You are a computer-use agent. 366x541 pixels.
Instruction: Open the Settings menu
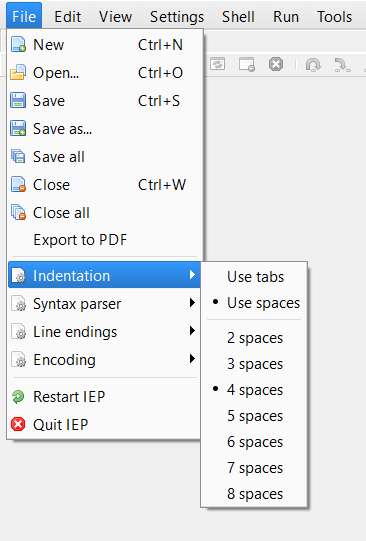click(x=177, y=17)
